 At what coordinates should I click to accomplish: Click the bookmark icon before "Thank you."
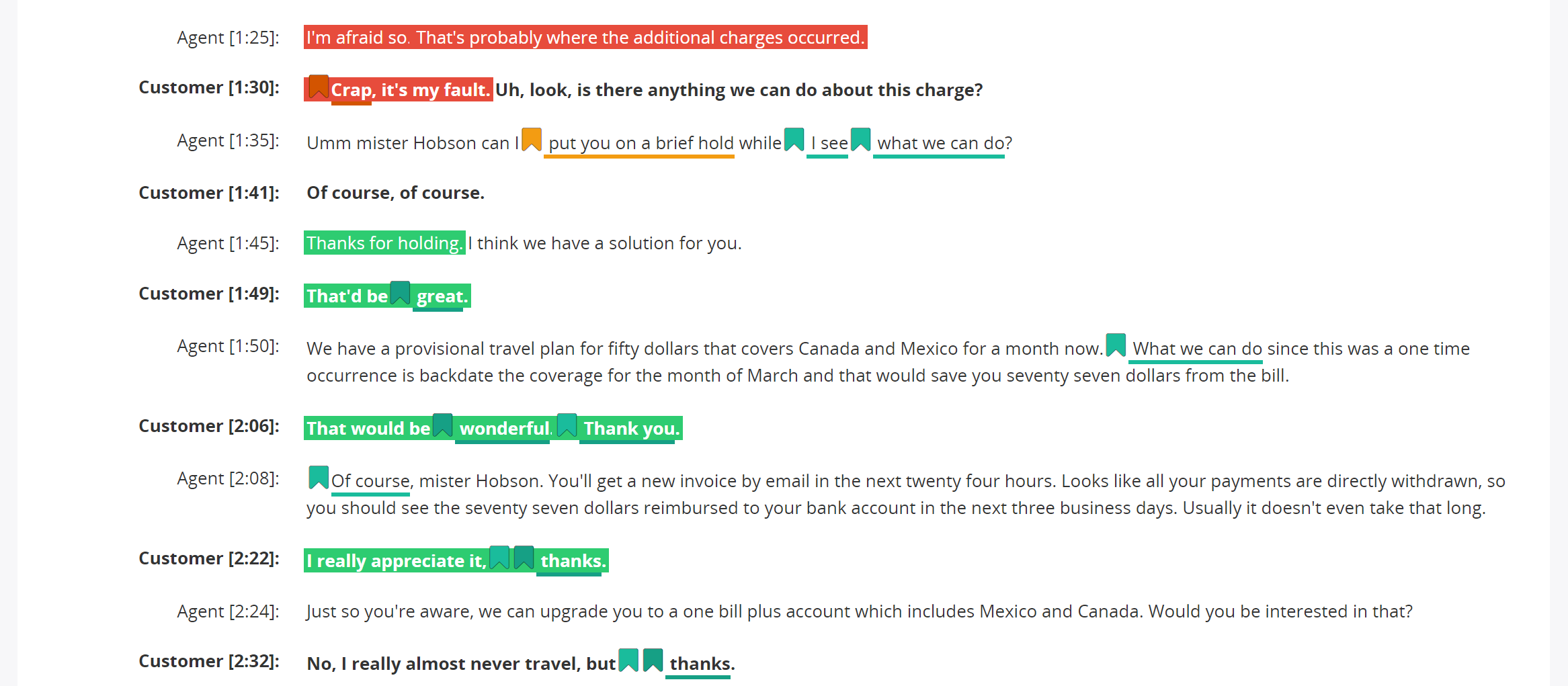pyautogui.click(x=567, y=425)
